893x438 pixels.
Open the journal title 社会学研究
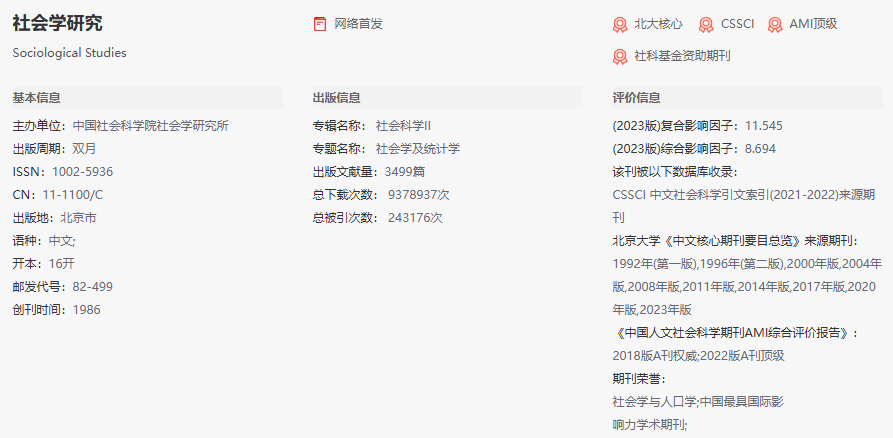pos(57,24)
